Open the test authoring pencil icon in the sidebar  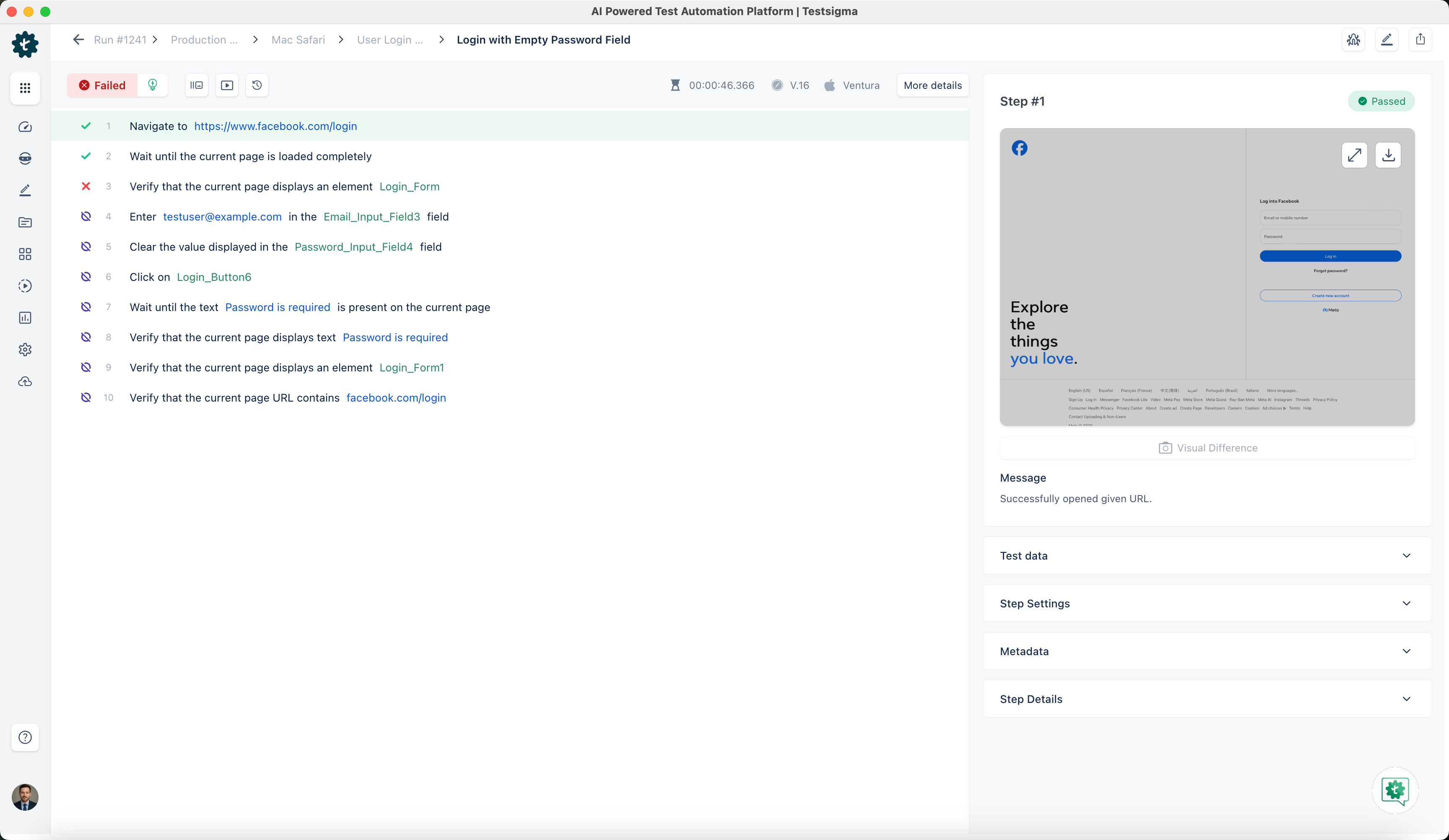click(25, 190)
